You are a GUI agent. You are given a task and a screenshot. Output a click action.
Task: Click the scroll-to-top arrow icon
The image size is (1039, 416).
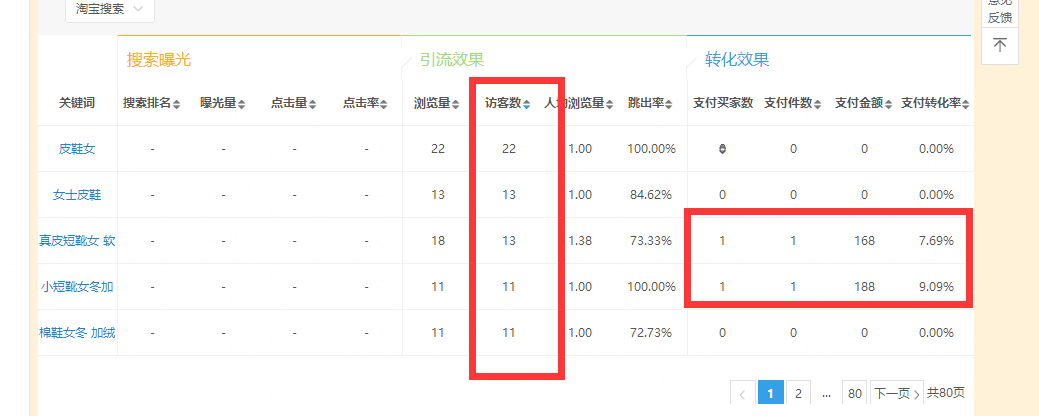999,45
